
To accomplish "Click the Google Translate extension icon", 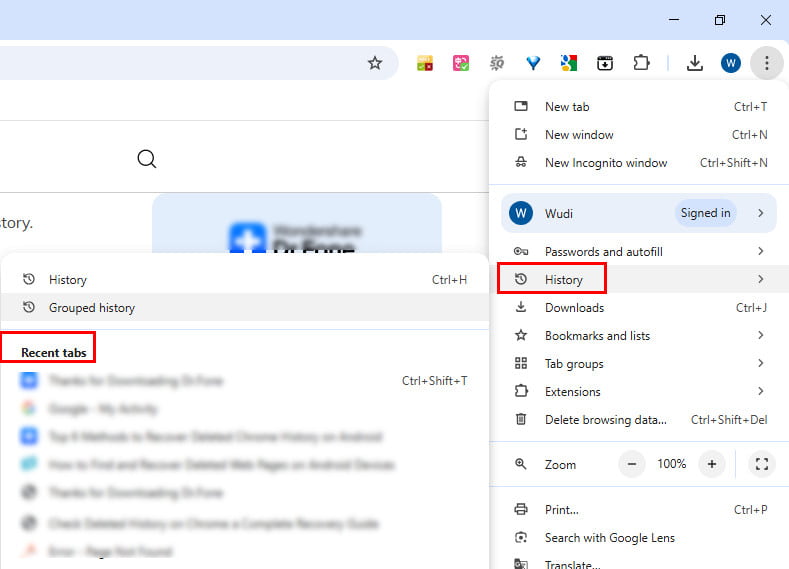I will [x=568, y=63].
